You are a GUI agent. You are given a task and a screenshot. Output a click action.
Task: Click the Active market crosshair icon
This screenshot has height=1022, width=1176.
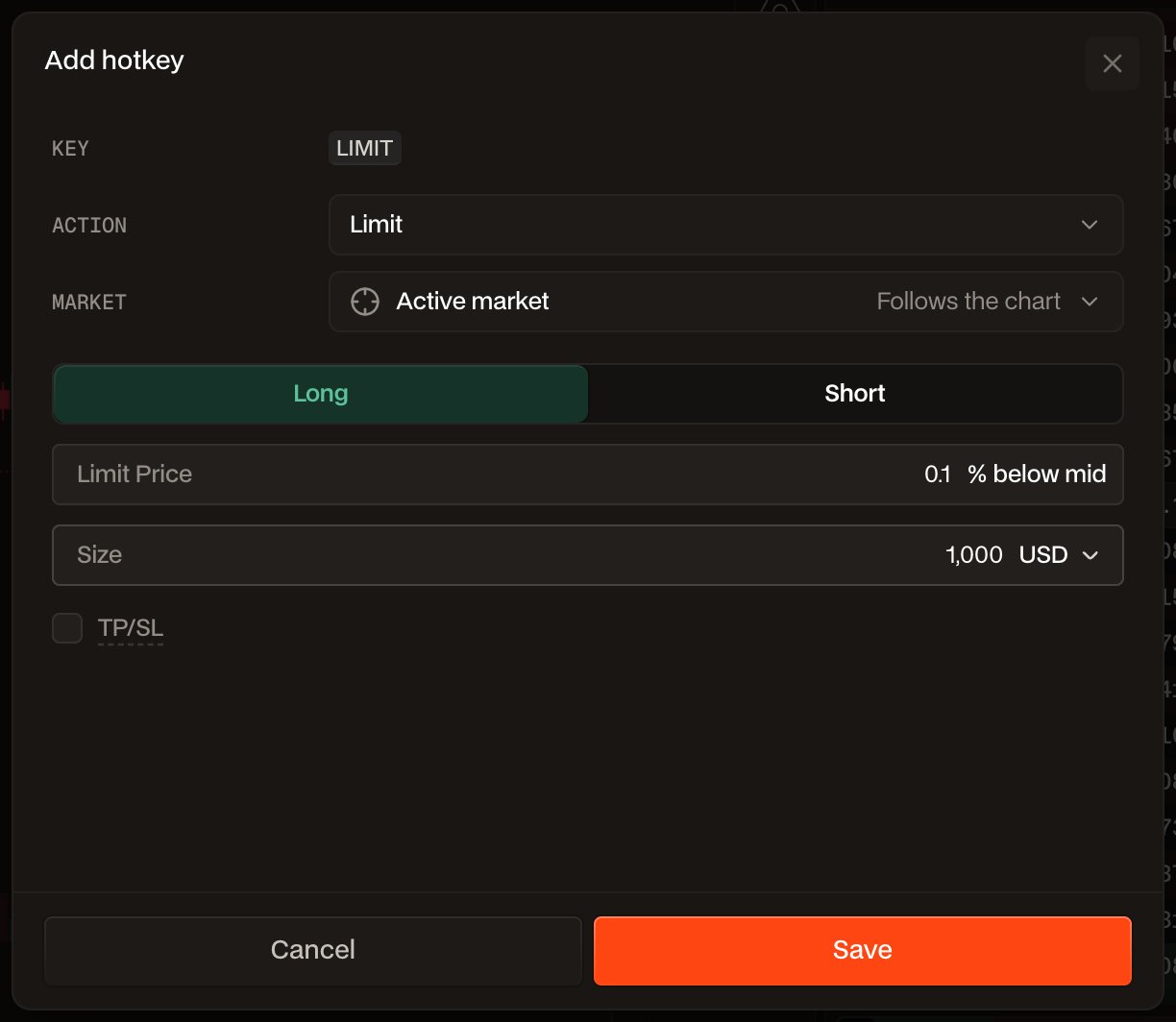click(x=364, y=302)
